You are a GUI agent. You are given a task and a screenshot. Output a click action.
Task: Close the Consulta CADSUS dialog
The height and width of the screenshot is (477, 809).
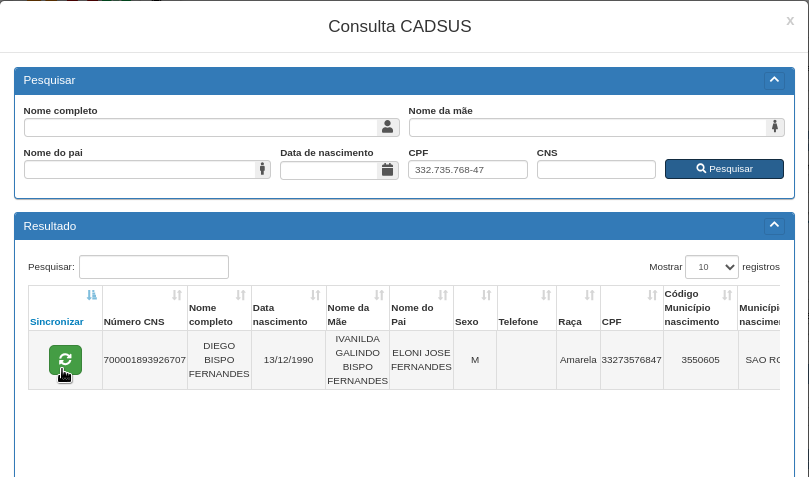[x=790, y=20]
